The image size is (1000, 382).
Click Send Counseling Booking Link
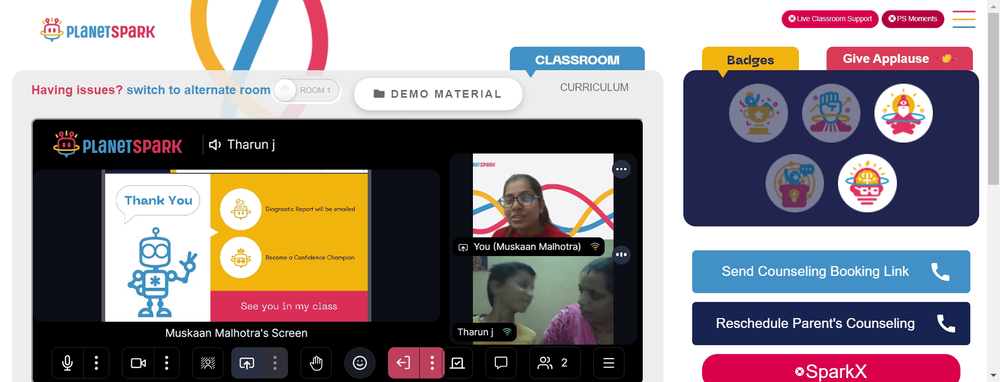click(831, 272)
